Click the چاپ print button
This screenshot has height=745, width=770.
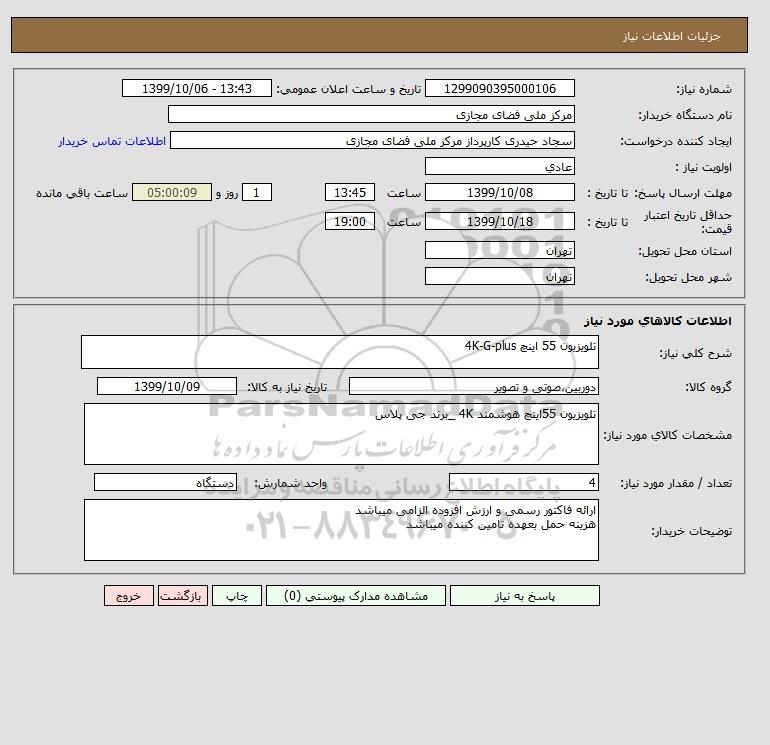237,595
